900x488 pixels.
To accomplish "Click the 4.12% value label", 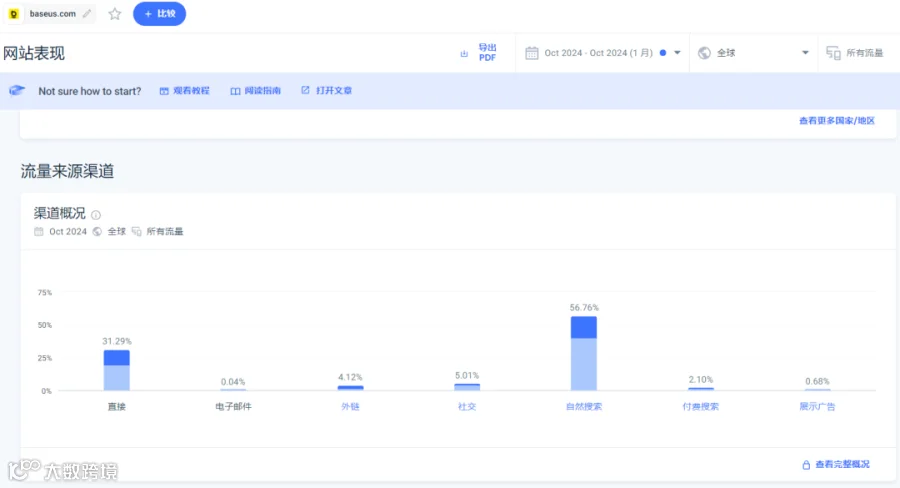I will [x=350, y=377].
